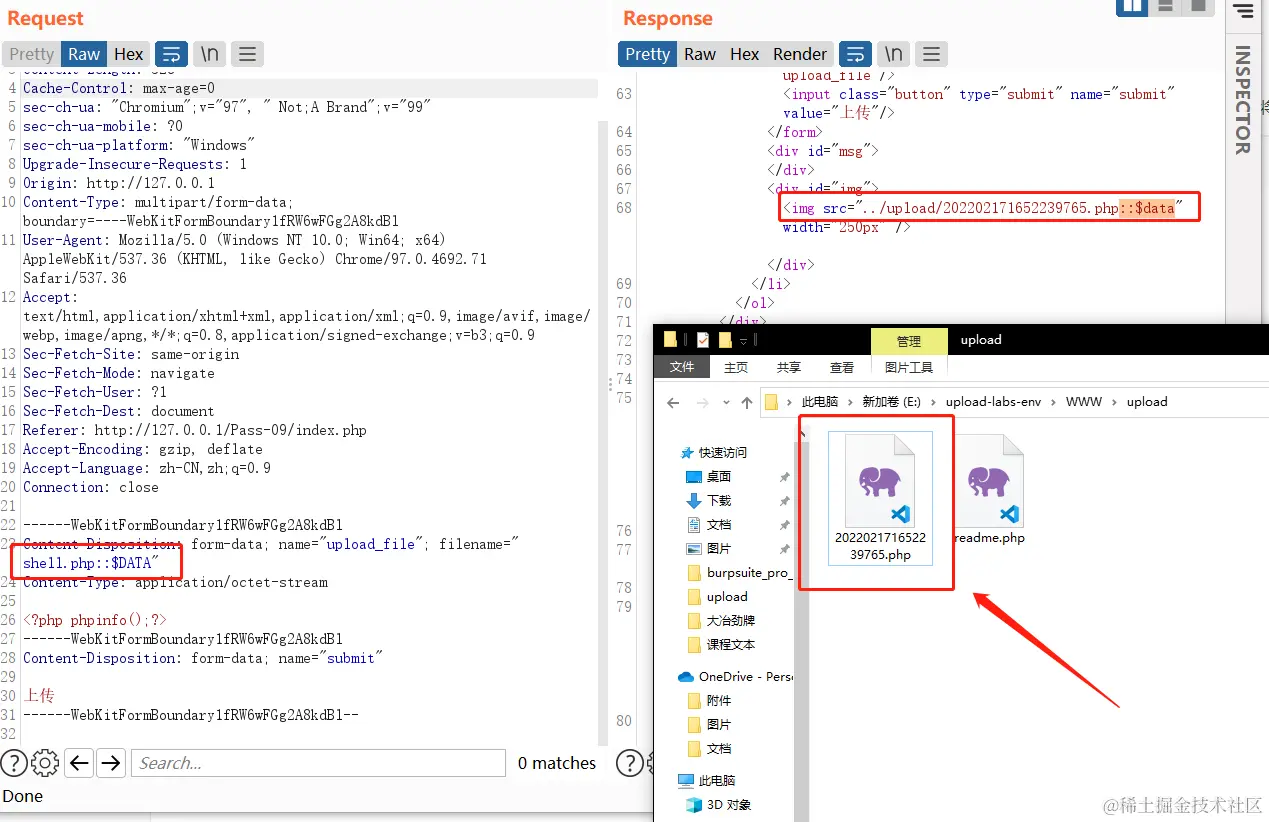The width and height of the screenshot is (1269, 822).
Task: Open 大冶劲牌 folder in navigation tree
Action: tap(721, 621)
